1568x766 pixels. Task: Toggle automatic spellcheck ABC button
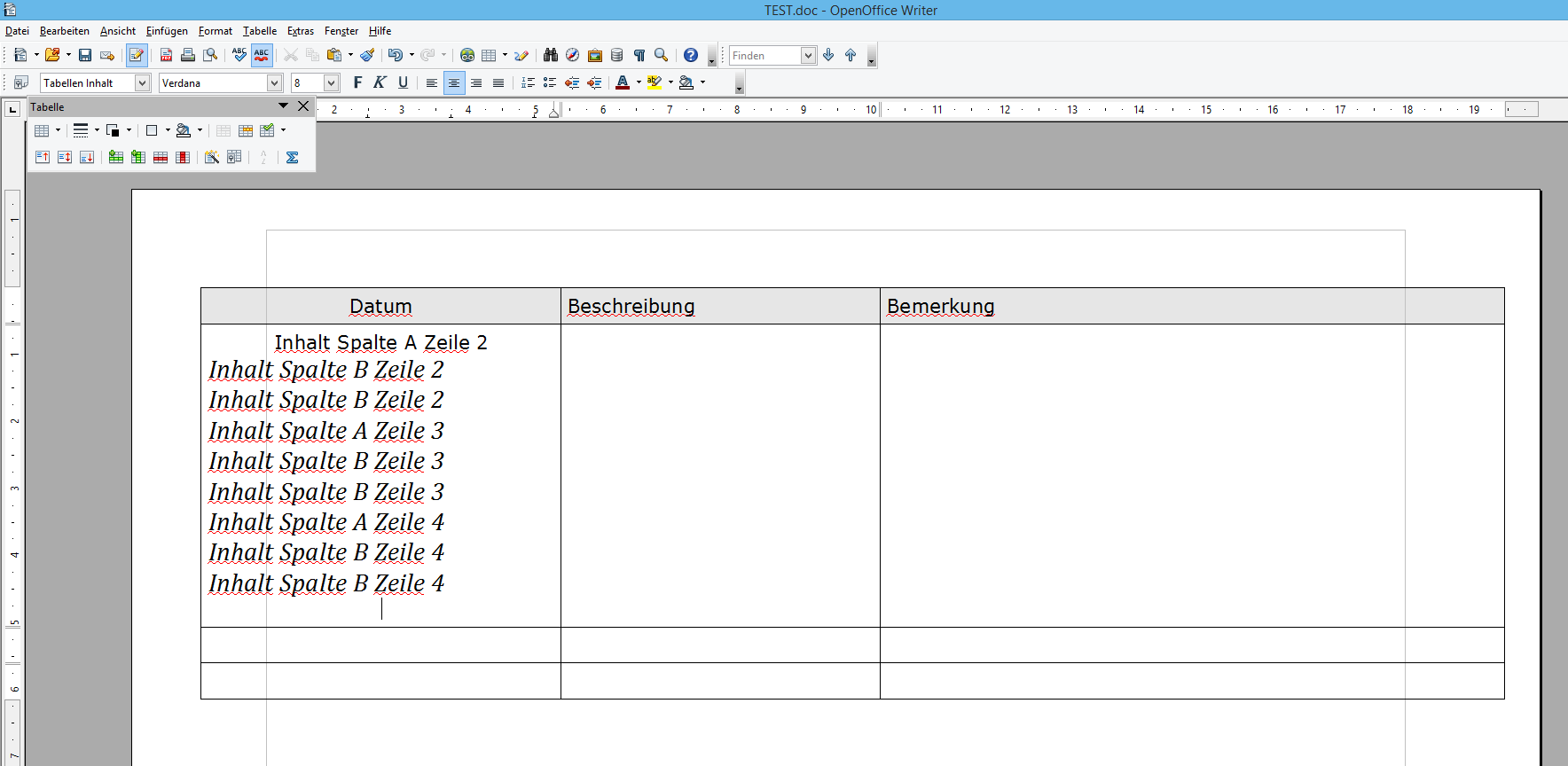(x=262, y=56)
